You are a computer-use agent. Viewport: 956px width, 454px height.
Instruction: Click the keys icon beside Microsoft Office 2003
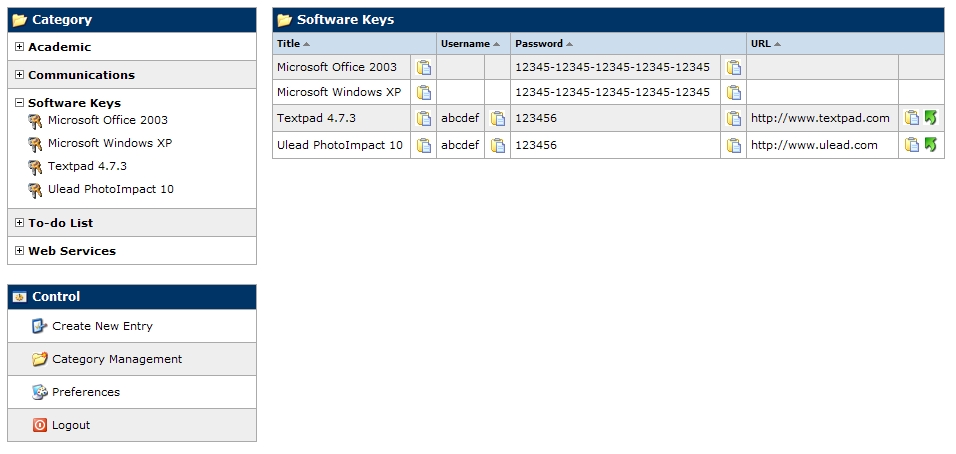[x=35, y=122]
